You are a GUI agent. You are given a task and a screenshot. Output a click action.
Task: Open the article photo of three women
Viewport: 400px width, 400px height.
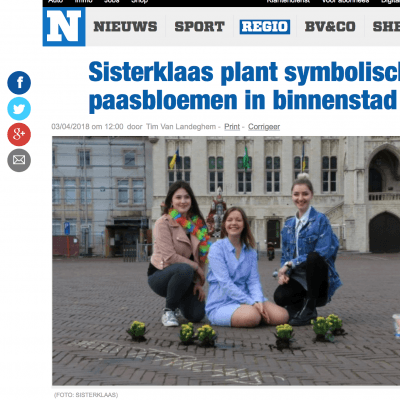tap(226, 261)
